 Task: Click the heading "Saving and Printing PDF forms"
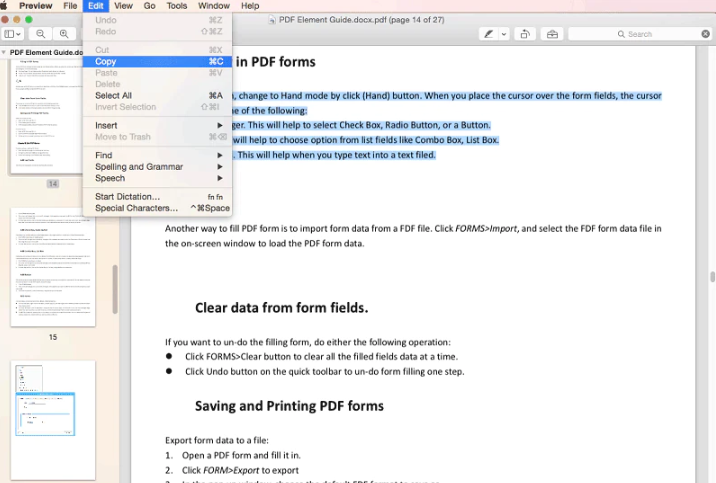289,406
